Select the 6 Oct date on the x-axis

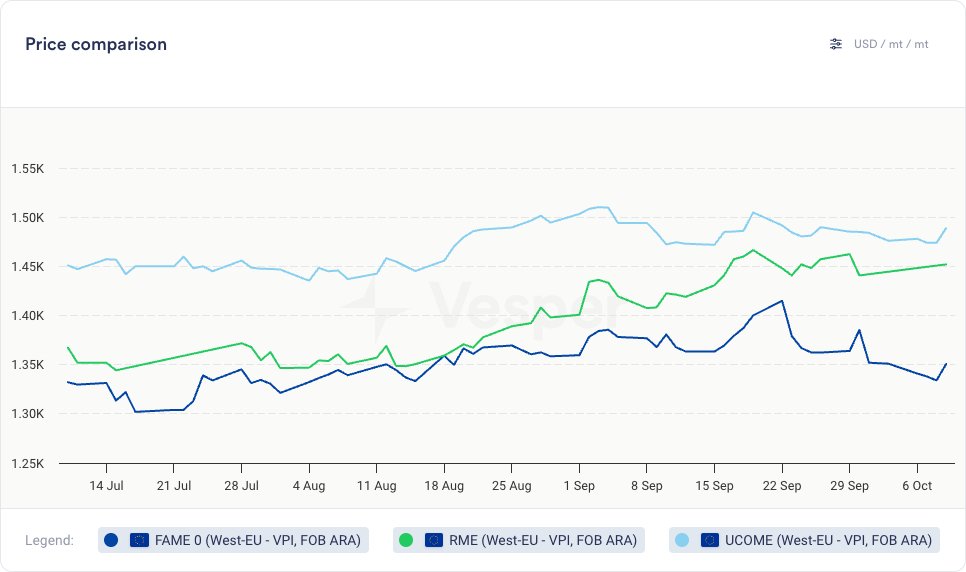(916, 485)
